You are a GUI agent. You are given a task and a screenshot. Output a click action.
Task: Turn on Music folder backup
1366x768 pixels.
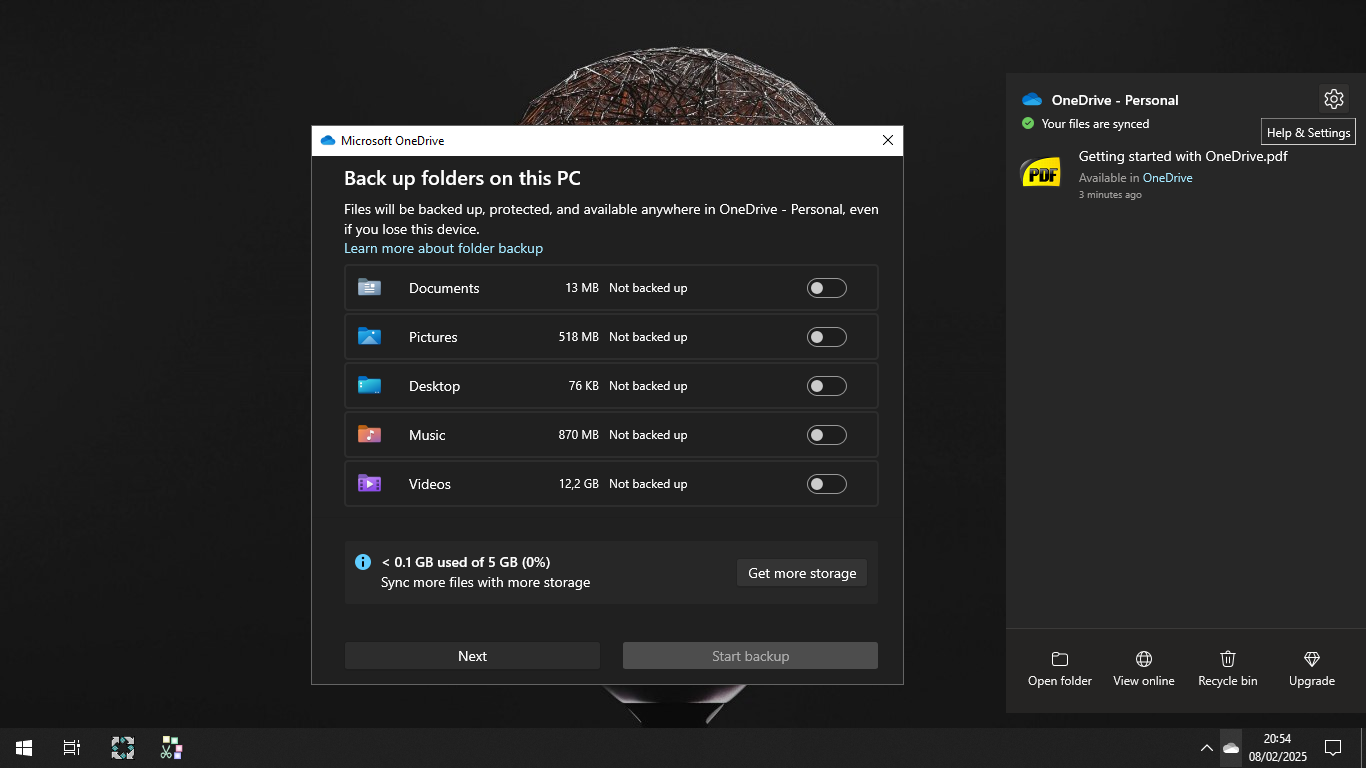[827, 435]
